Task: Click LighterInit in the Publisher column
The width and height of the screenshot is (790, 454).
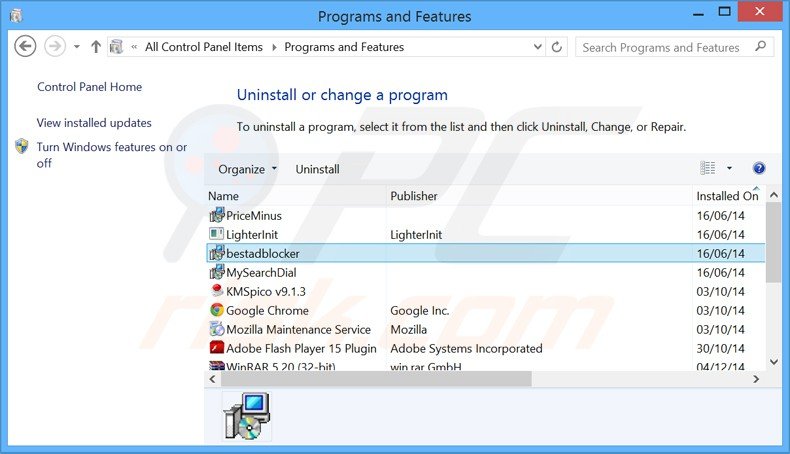Action: pos(416,235)
